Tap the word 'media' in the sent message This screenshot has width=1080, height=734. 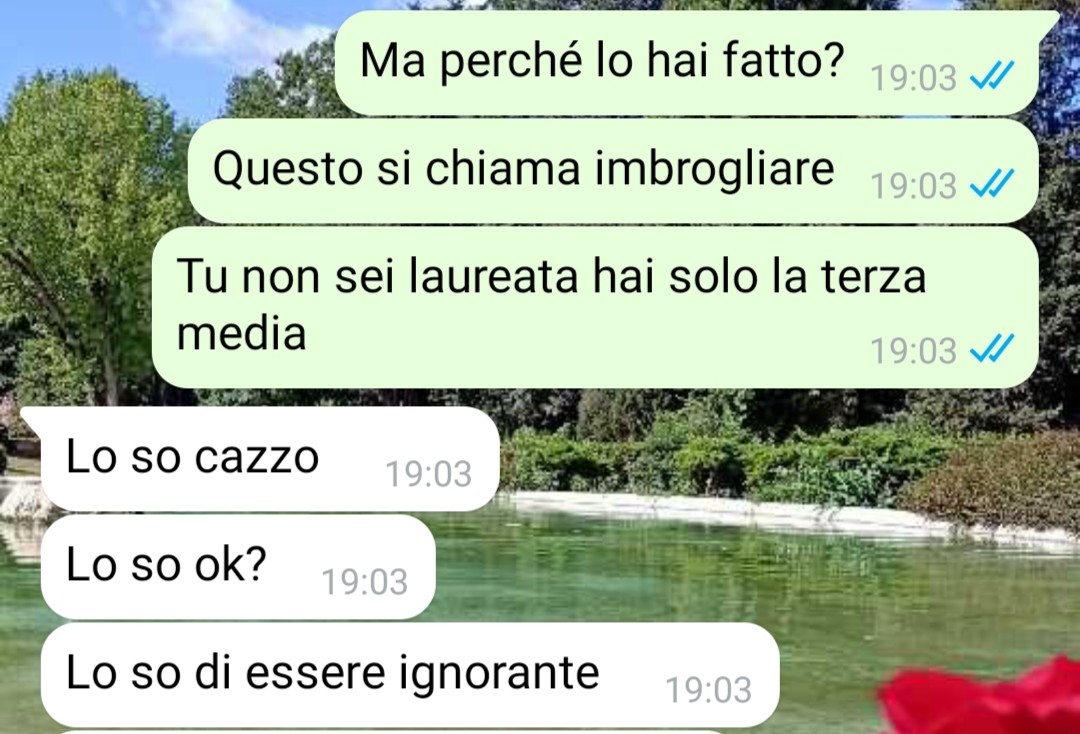pyautogui.click(x=242, y=333)
